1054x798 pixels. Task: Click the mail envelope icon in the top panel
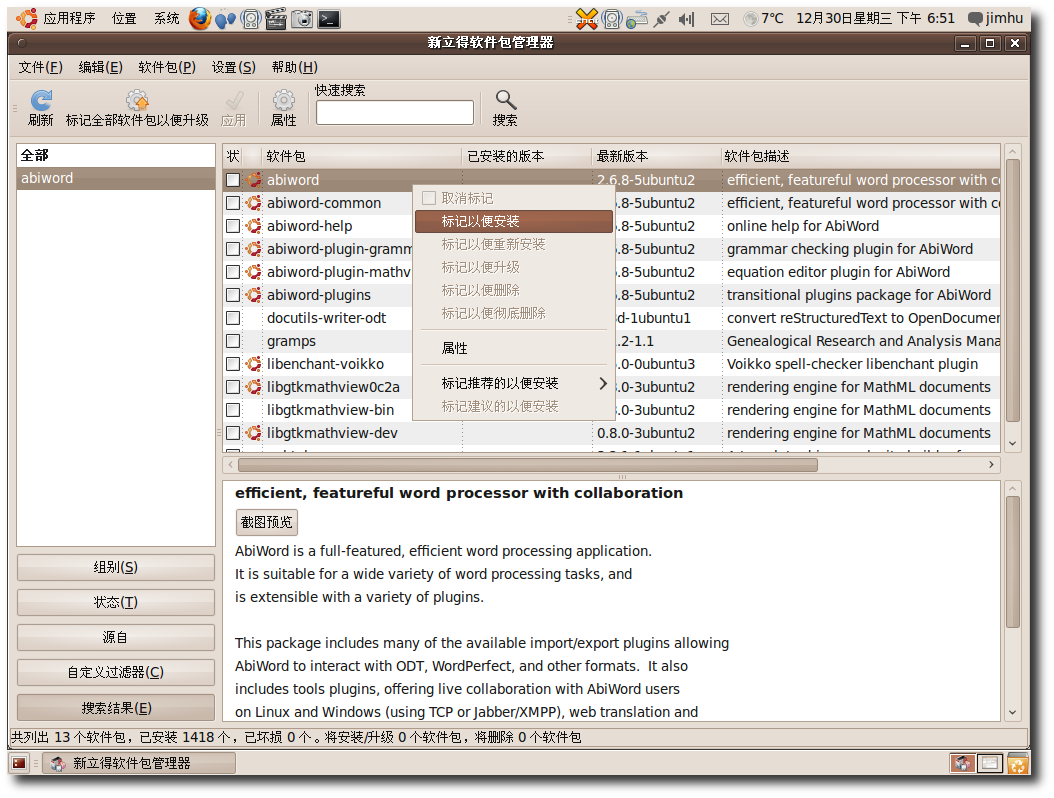[719, 19]
